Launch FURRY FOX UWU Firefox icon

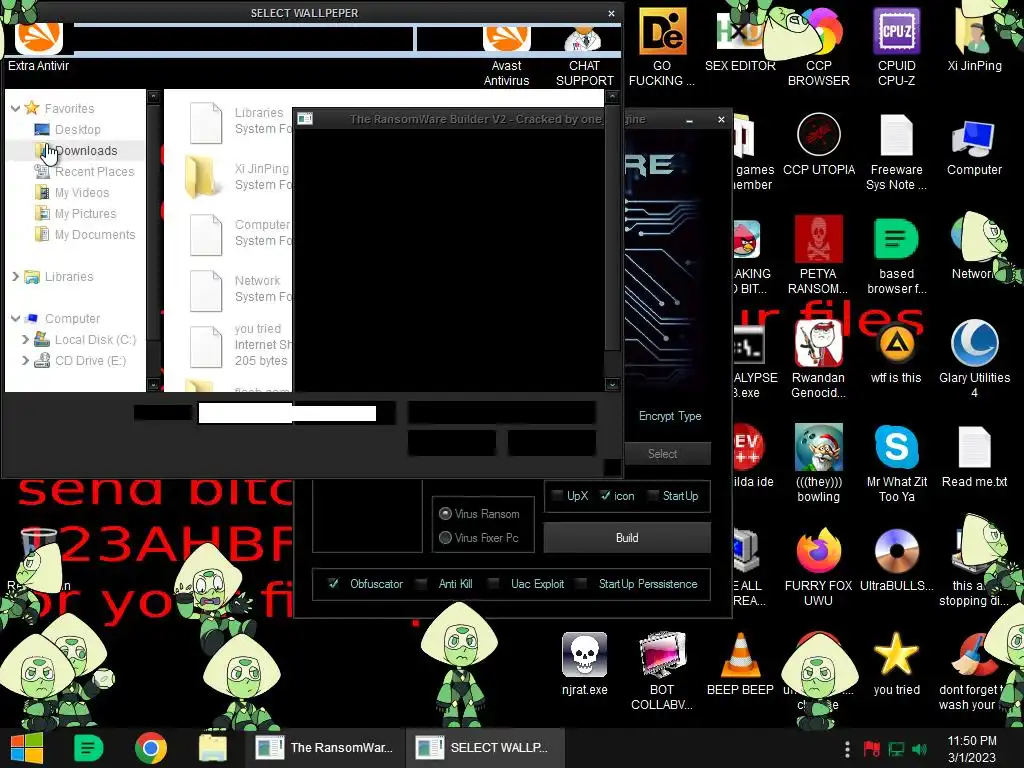pos(818,567)
